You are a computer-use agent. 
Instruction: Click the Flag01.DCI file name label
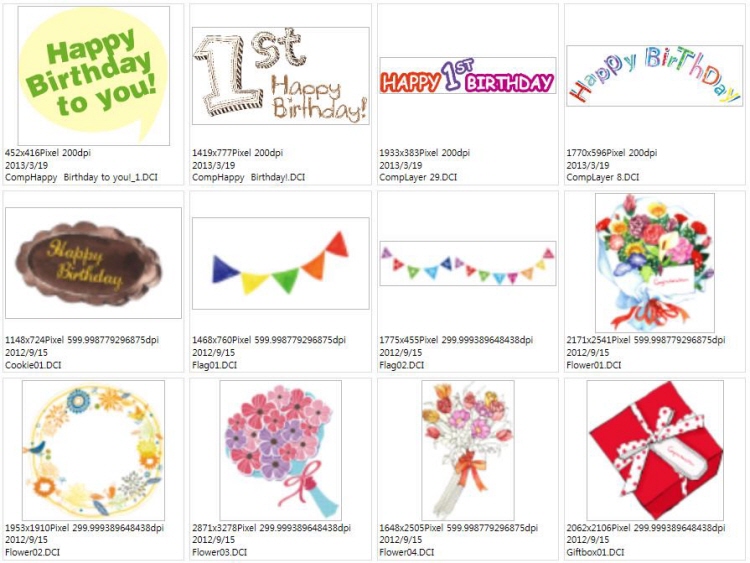(x=214, y=365)
